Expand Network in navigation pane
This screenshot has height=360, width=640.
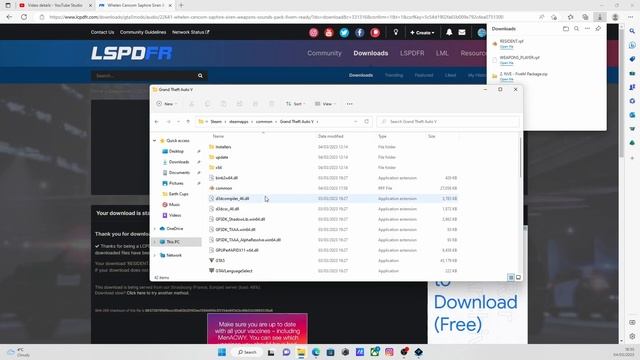pyautogui.click(x=155, y=256)
